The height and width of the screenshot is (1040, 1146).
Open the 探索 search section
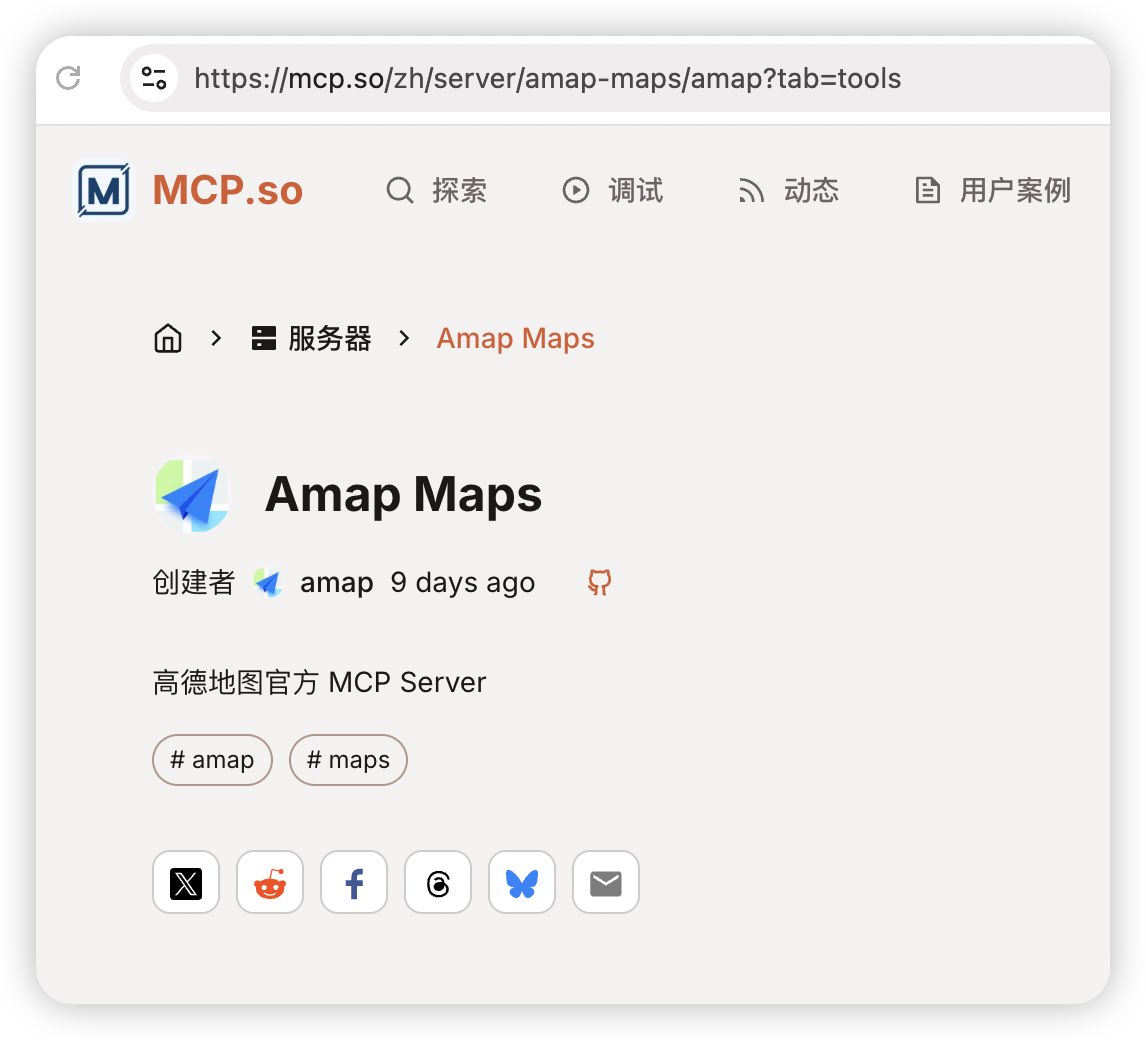[x=437, y=191]
